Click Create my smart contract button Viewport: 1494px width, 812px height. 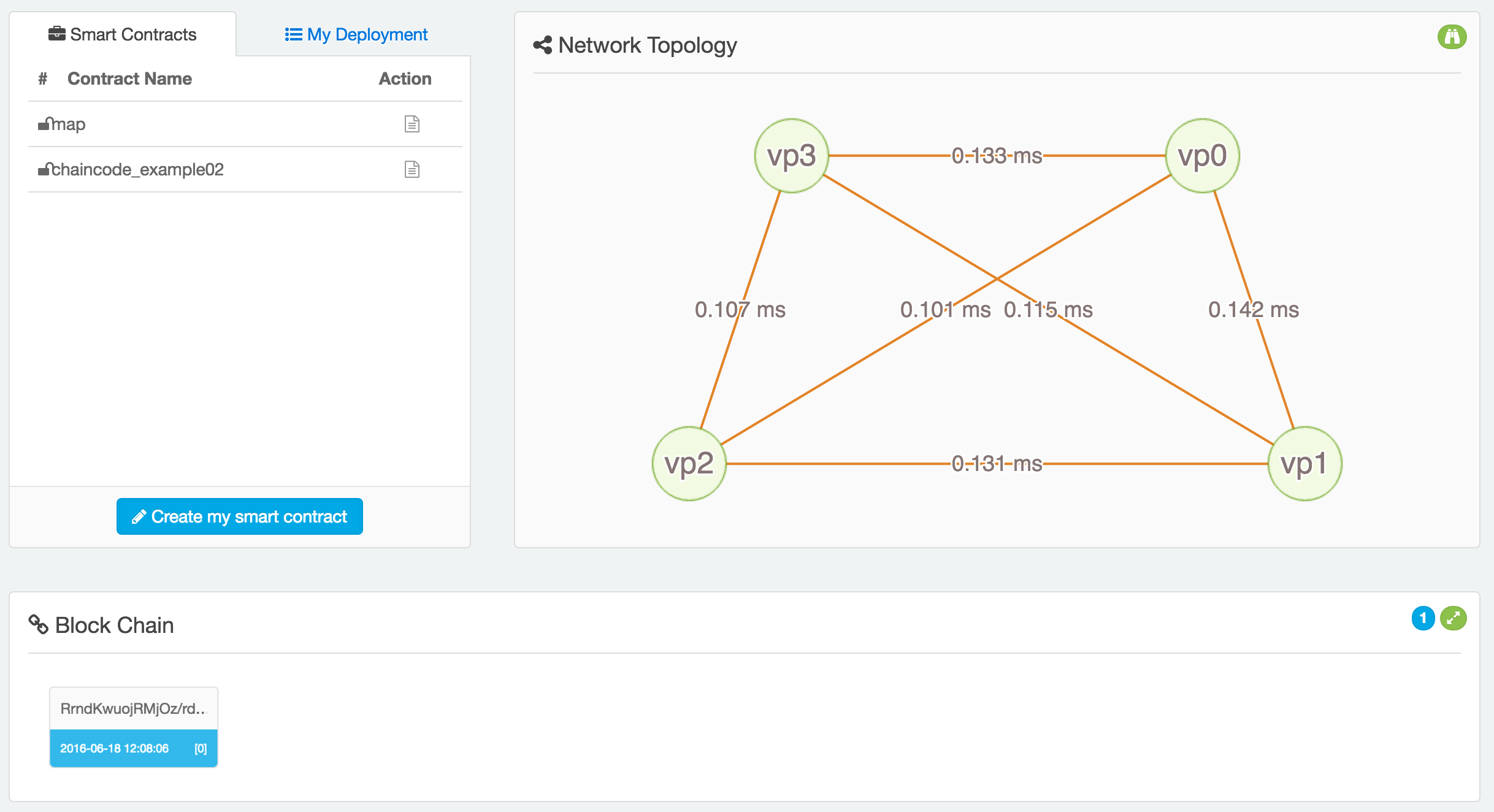(241, 517)
